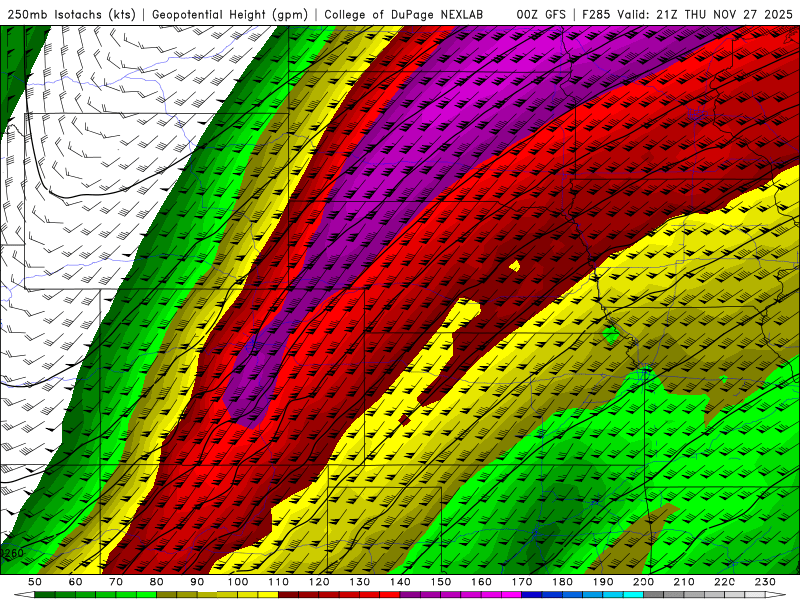The height and width of the screenshot is (600, 800).
Task: Click the "00Z GFS" model run label
Action: click(x=541, y=15)
